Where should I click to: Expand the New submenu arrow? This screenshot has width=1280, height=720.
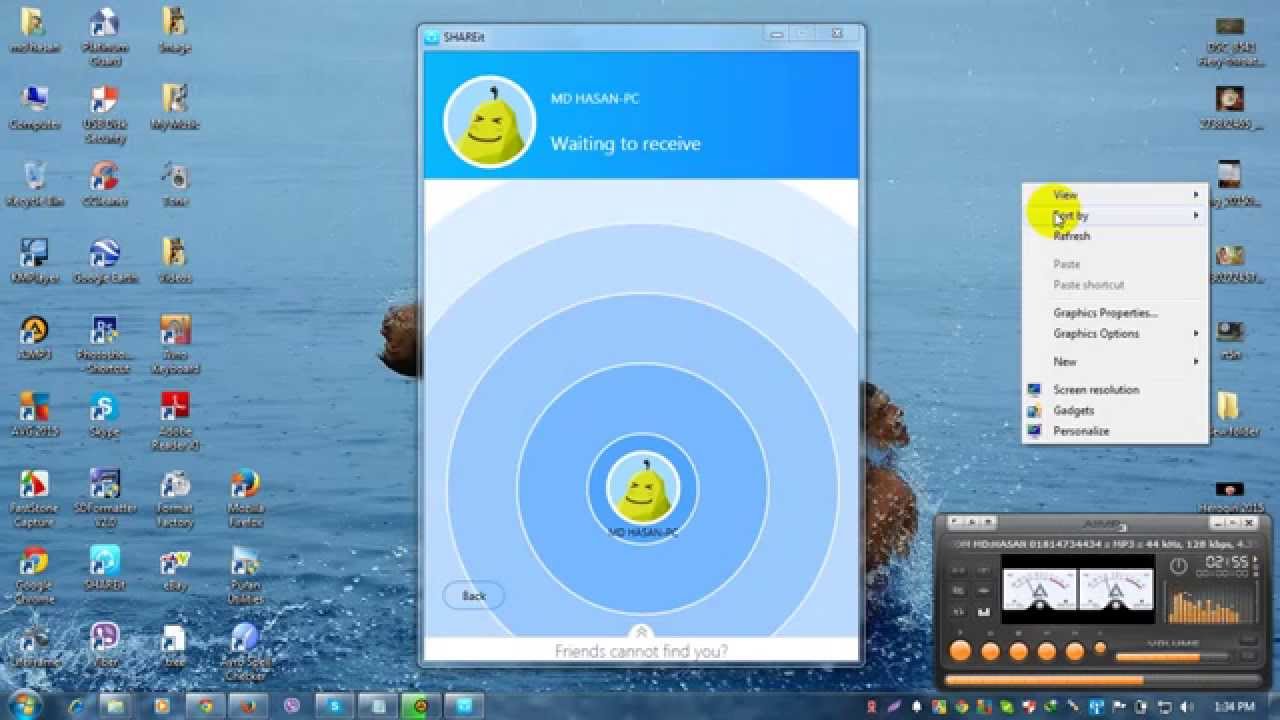point(1196,362)
